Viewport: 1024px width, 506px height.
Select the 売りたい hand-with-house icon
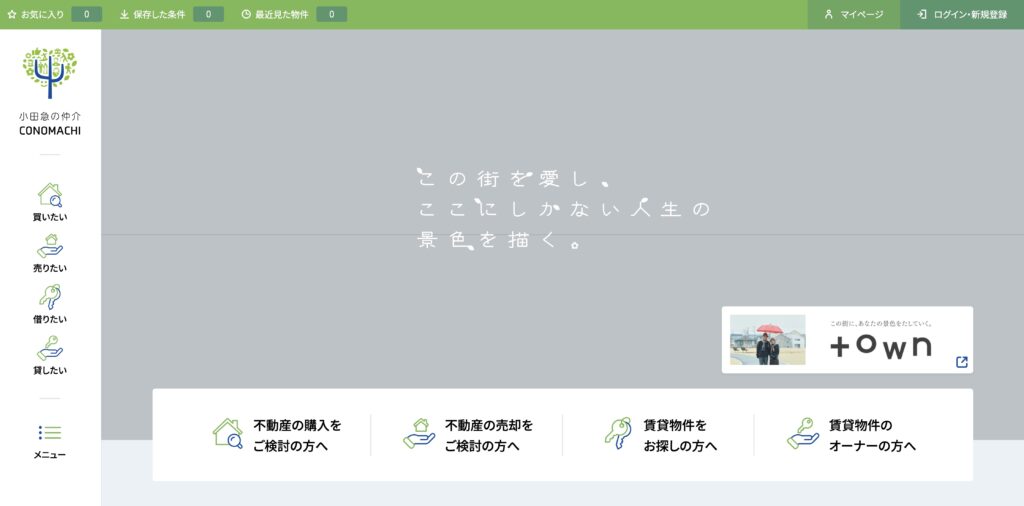50,246
